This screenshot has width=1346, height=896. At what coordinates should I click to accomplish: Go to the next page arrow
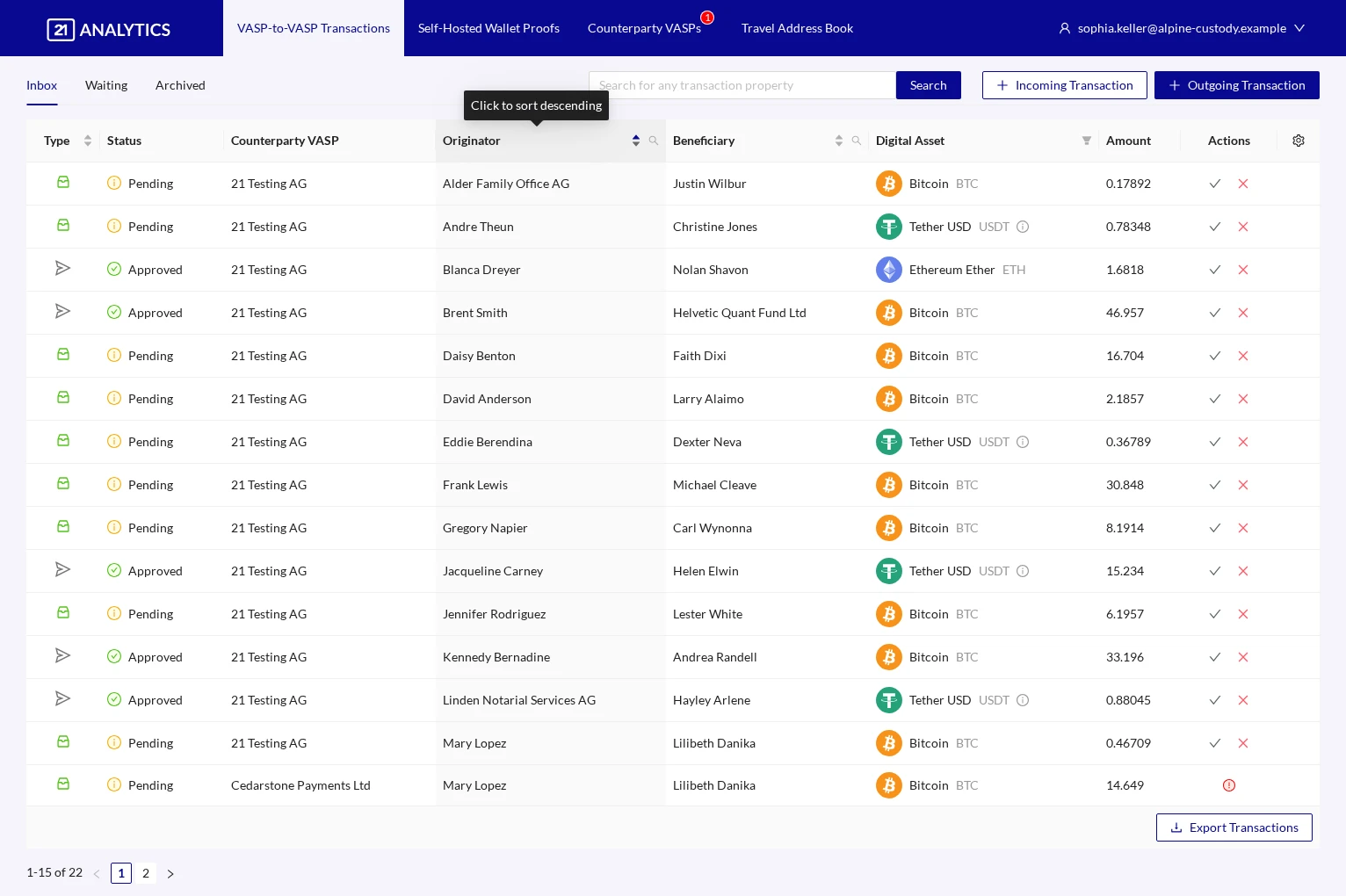(x=170, y=874)
